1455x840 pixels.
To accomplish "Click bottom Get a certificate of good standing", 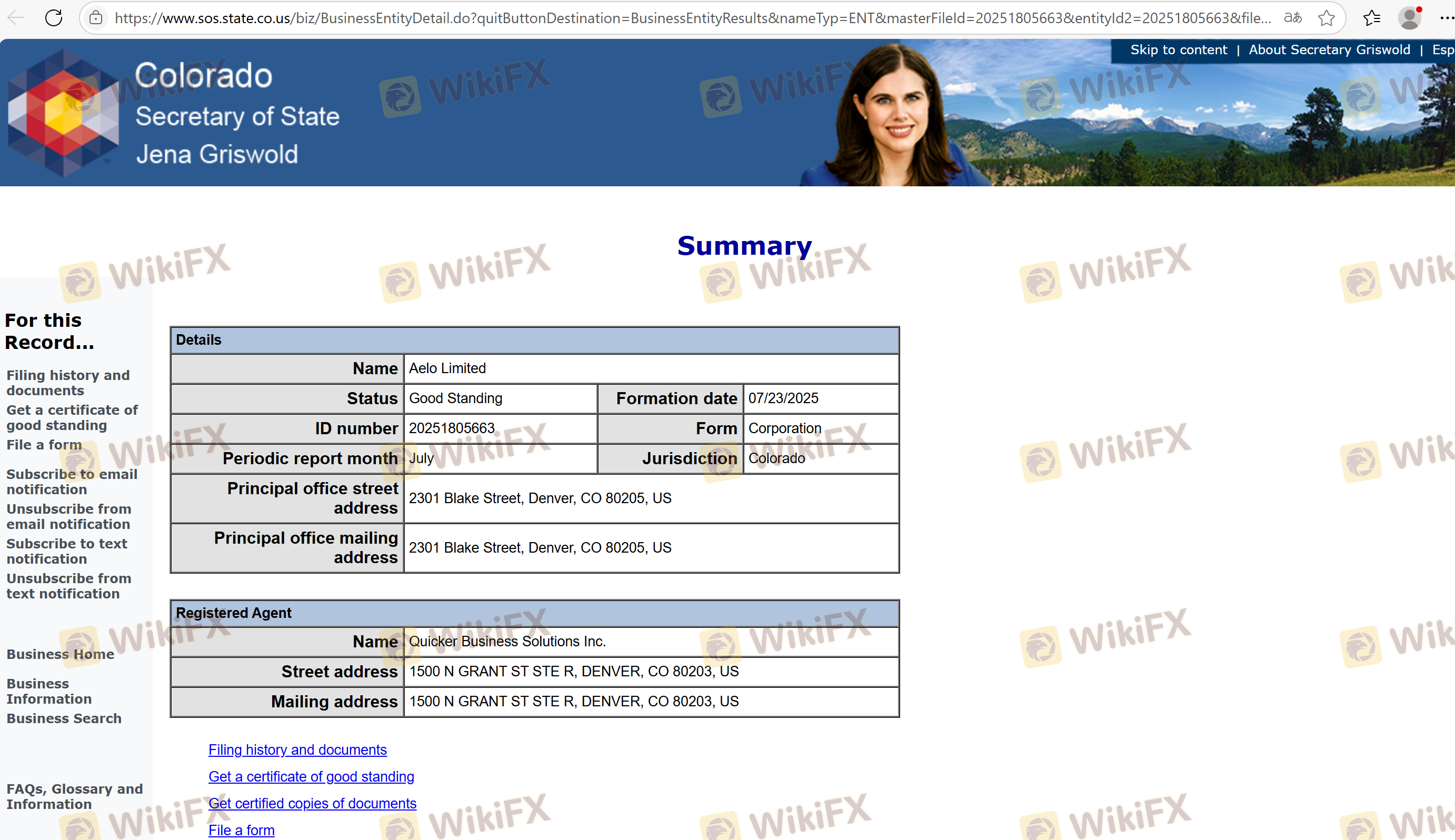I will pos(311,776).
